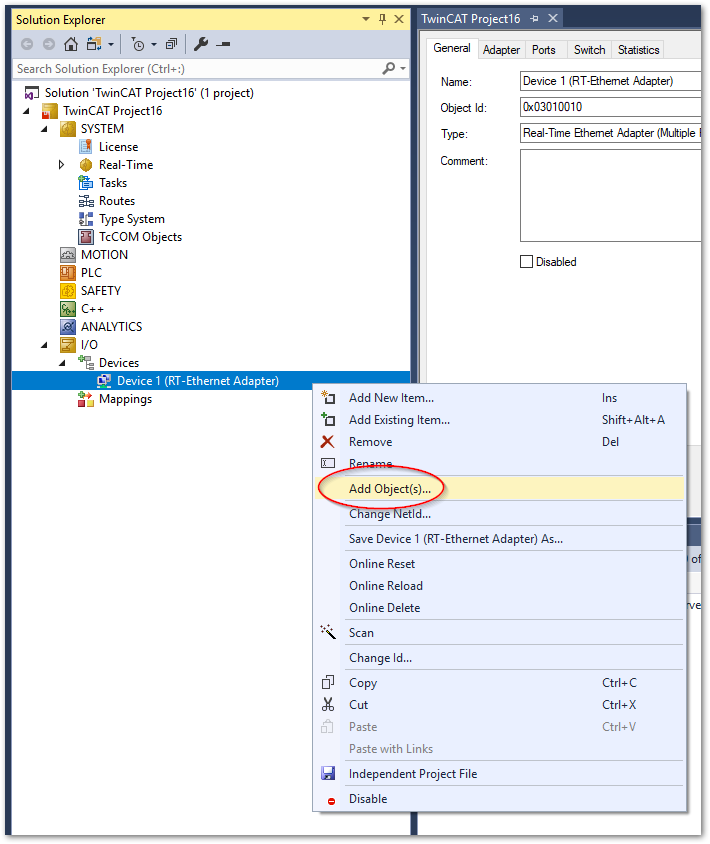Click the TcCOM Objects node icon
This screenshot has width=710, height=844.
point(86,237)
